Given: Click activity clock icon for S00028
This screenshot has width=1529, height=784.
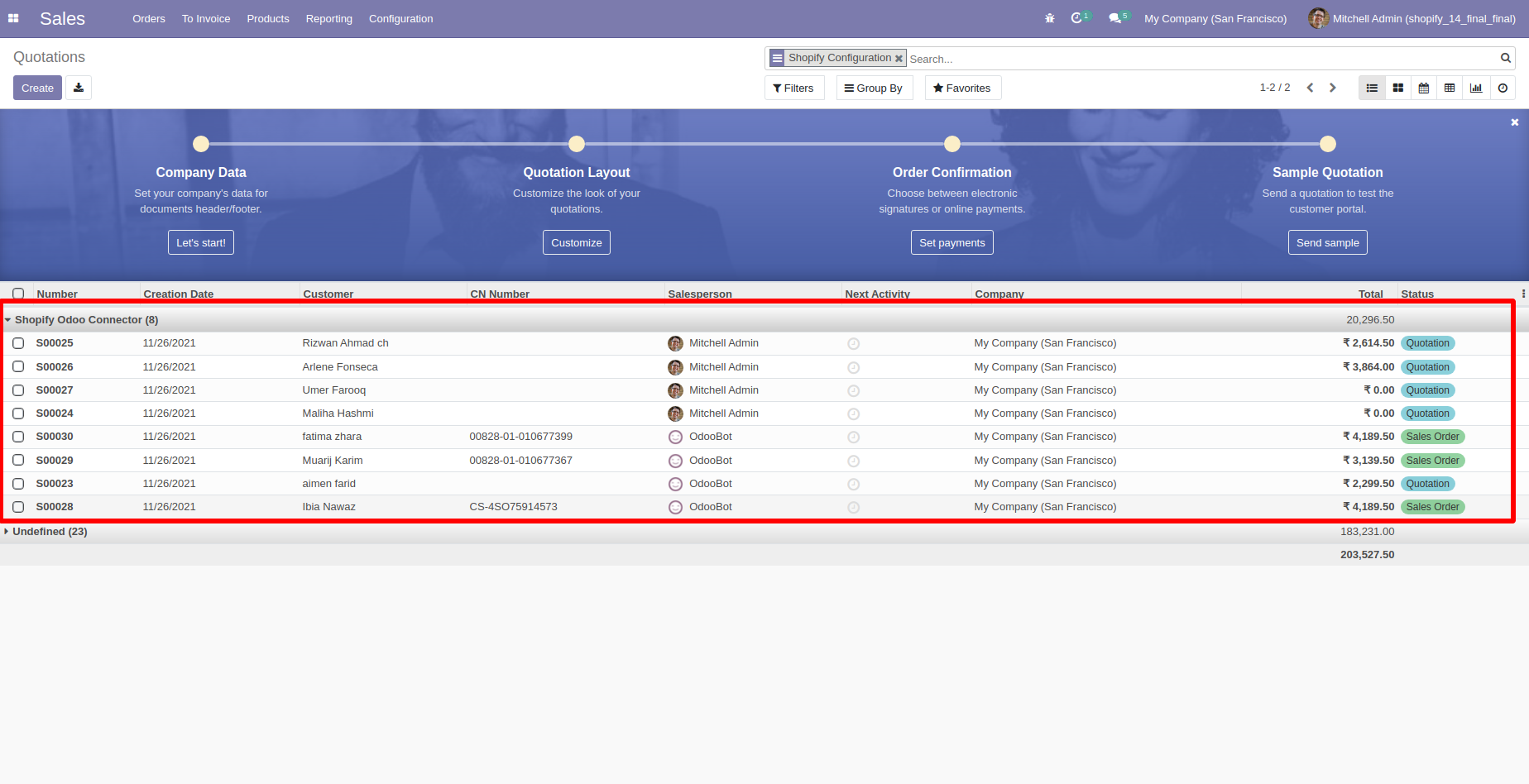Looking at the screenshot, I should point(853,507).
